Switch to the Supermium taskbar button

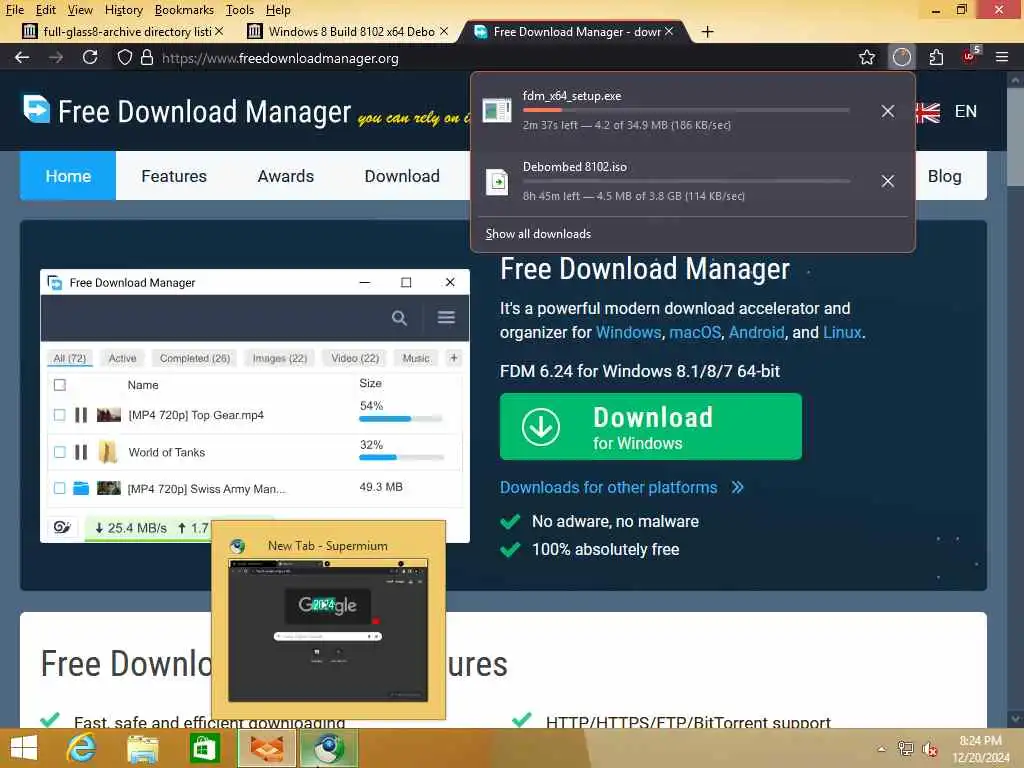[x=328, y=748]
